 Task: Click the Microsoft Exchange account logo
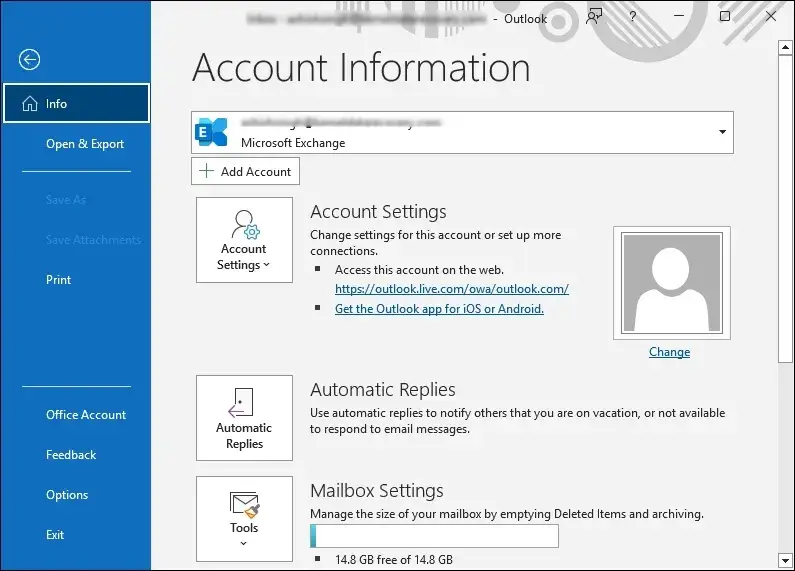211,132
